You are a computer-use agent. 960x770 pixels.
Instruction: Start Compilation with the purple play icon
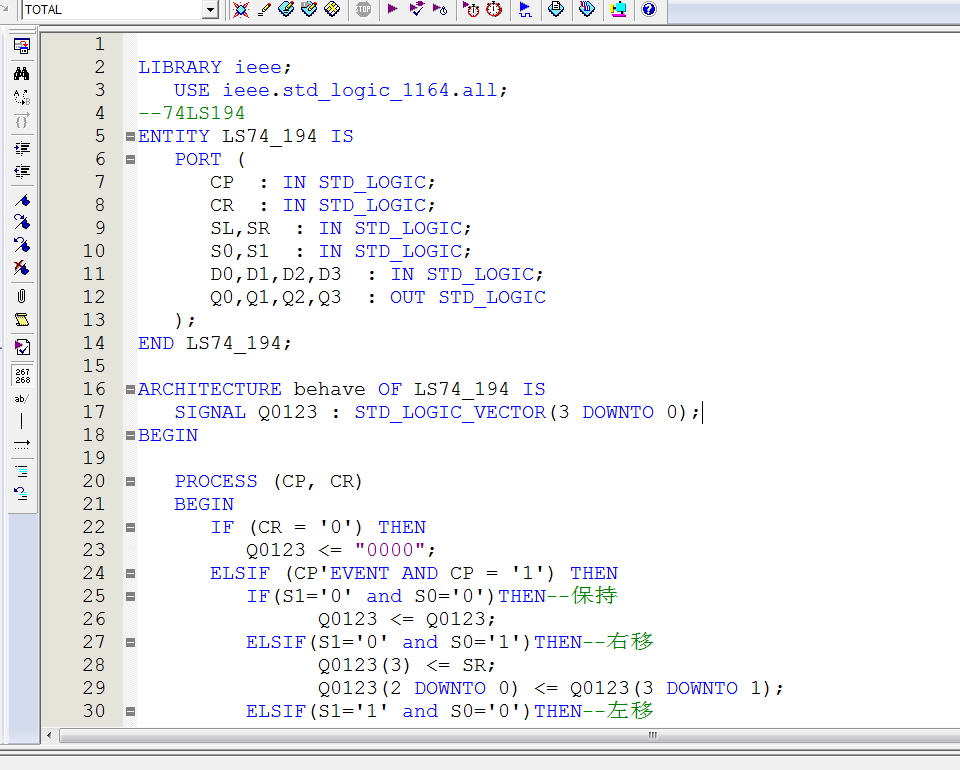(393, 9)
